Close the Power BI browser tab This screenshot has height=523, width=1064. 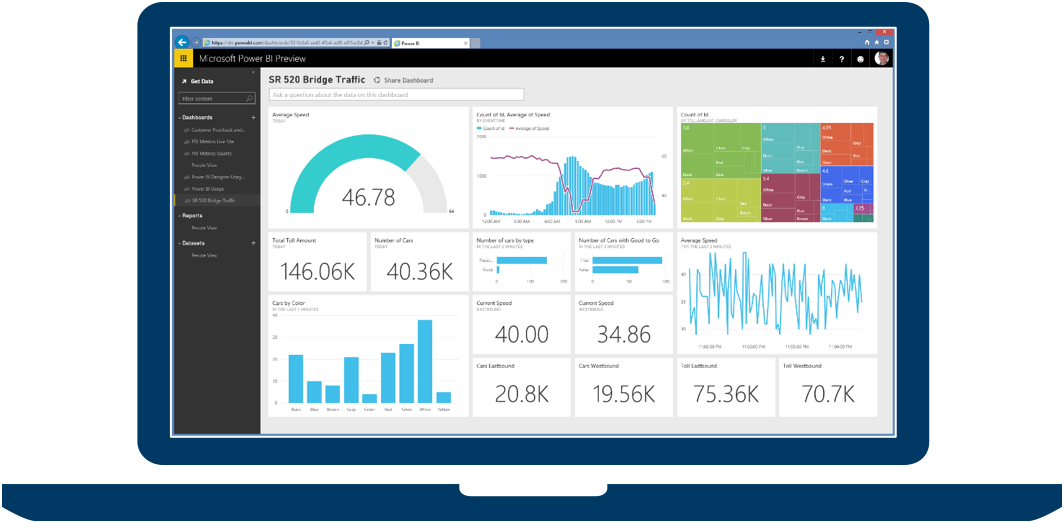click(x=466, y=43)
